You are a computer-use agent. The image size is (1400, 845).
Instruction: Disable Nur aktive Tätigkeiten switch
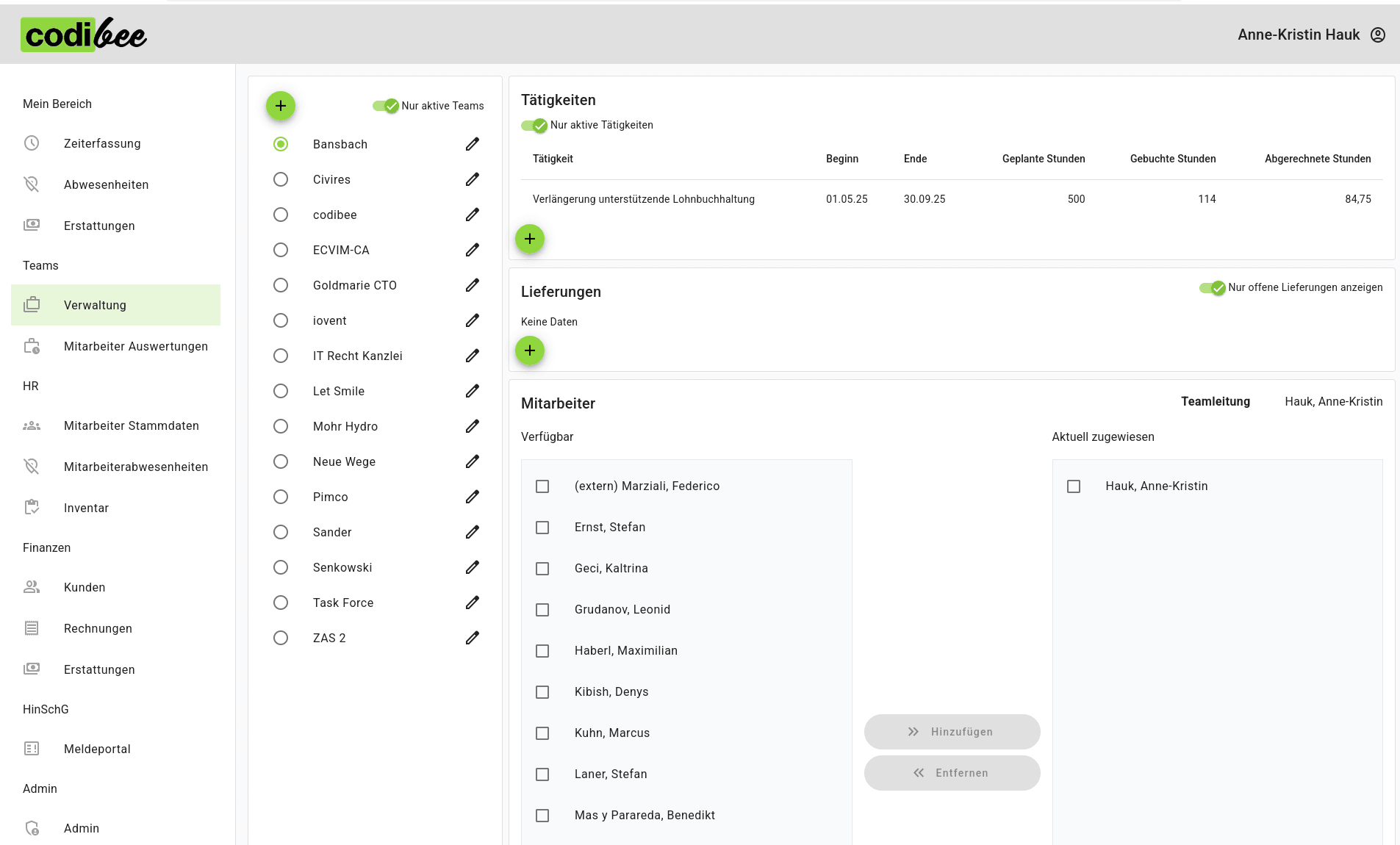tap(534, 126)
